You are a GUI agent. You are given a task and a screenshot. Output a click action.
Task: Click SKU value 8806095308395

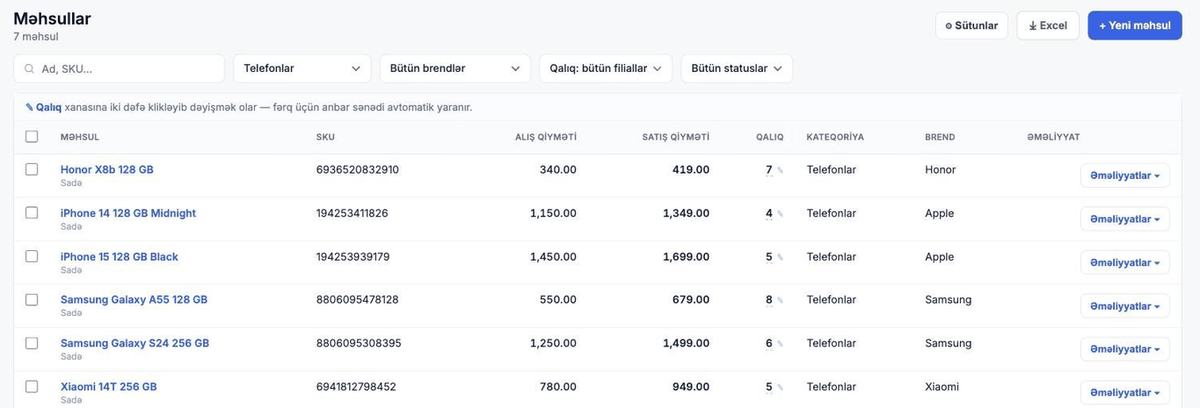point(359,343)
